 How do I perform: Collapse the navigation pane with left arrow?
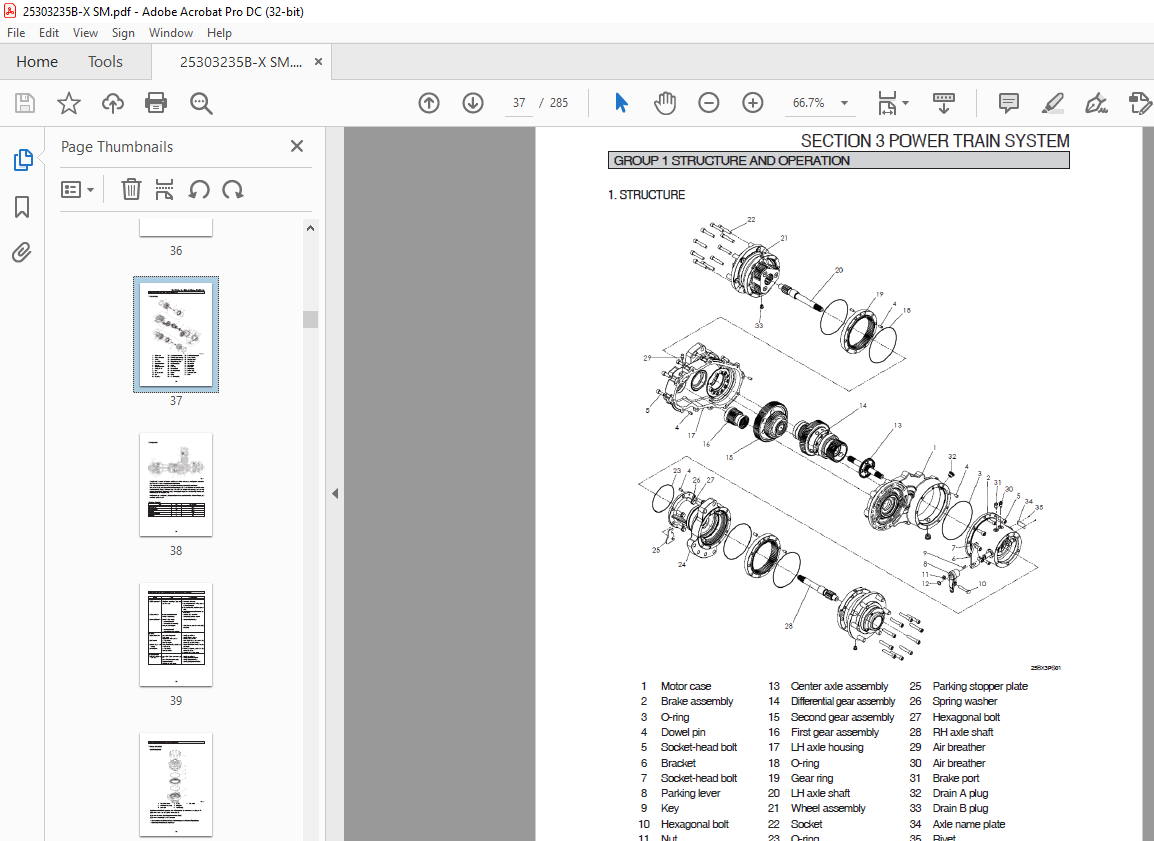tap(335, 494)
